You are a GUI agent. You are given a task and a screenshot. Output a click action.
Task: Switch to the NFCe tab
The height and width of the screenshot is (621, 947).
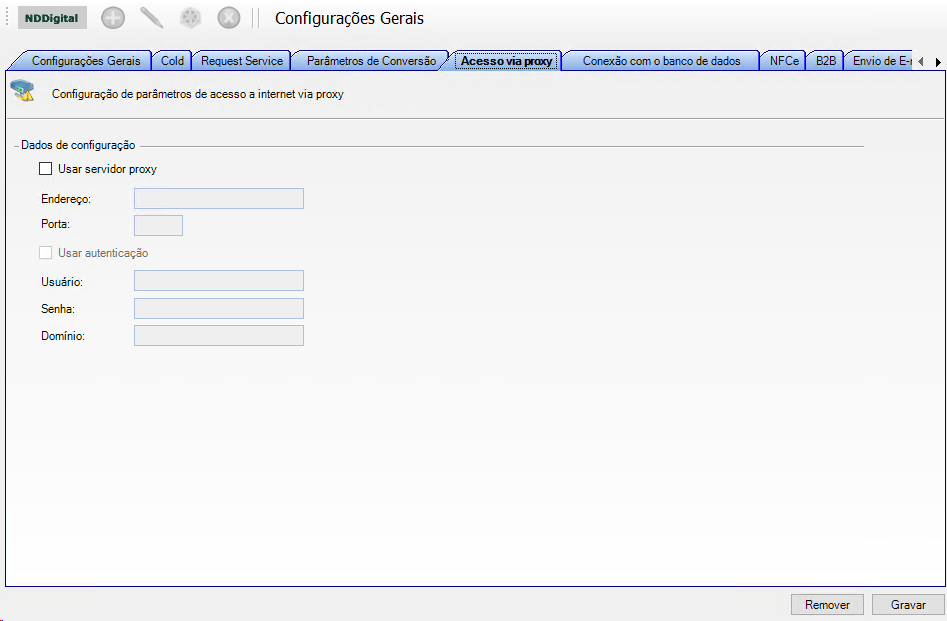(784, 61)
